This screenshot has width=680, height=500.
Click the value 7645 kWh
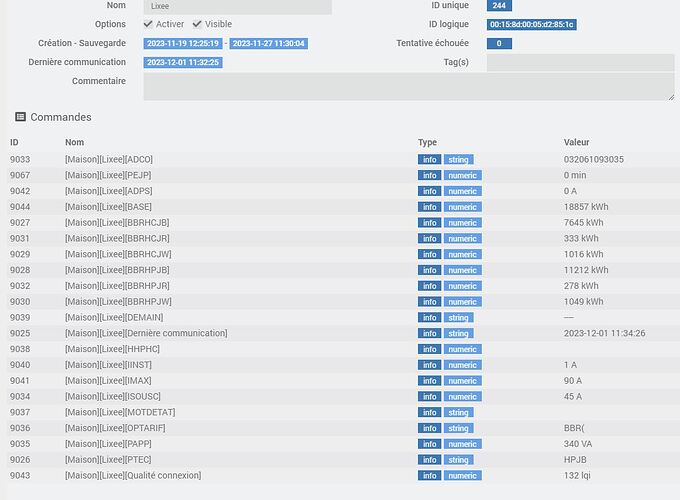click(583, 222)
